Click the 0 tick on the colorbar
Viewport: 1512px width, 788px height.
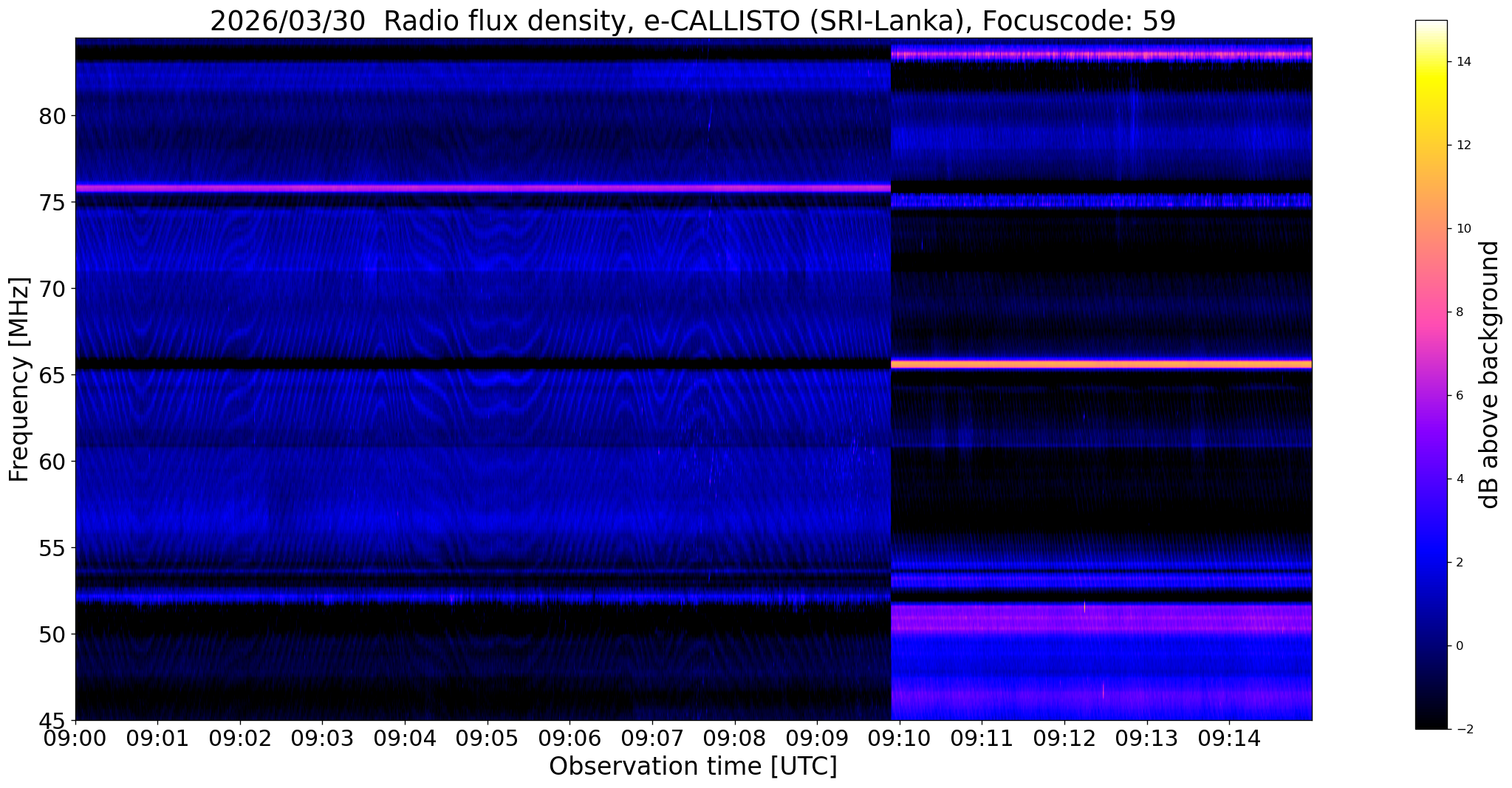coord(1458,646)
